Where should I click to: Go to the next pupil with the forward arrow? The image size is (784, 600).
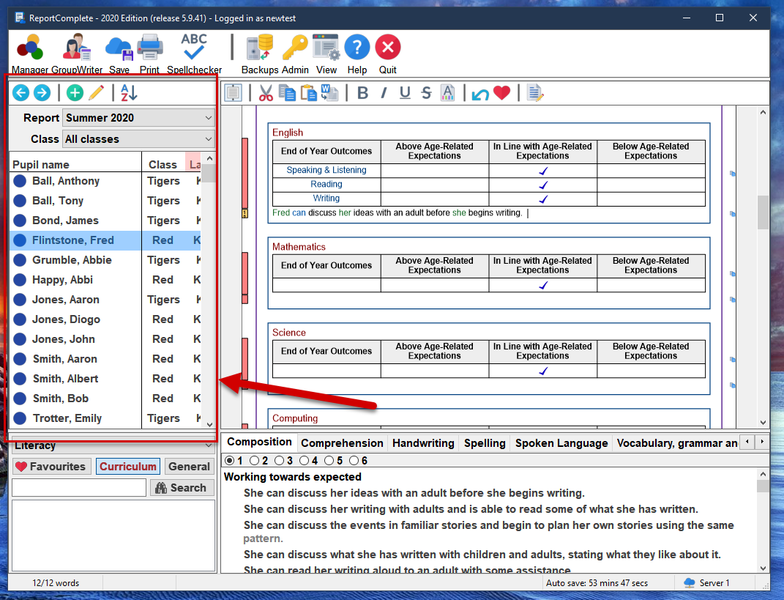click(x=42, y=92)
